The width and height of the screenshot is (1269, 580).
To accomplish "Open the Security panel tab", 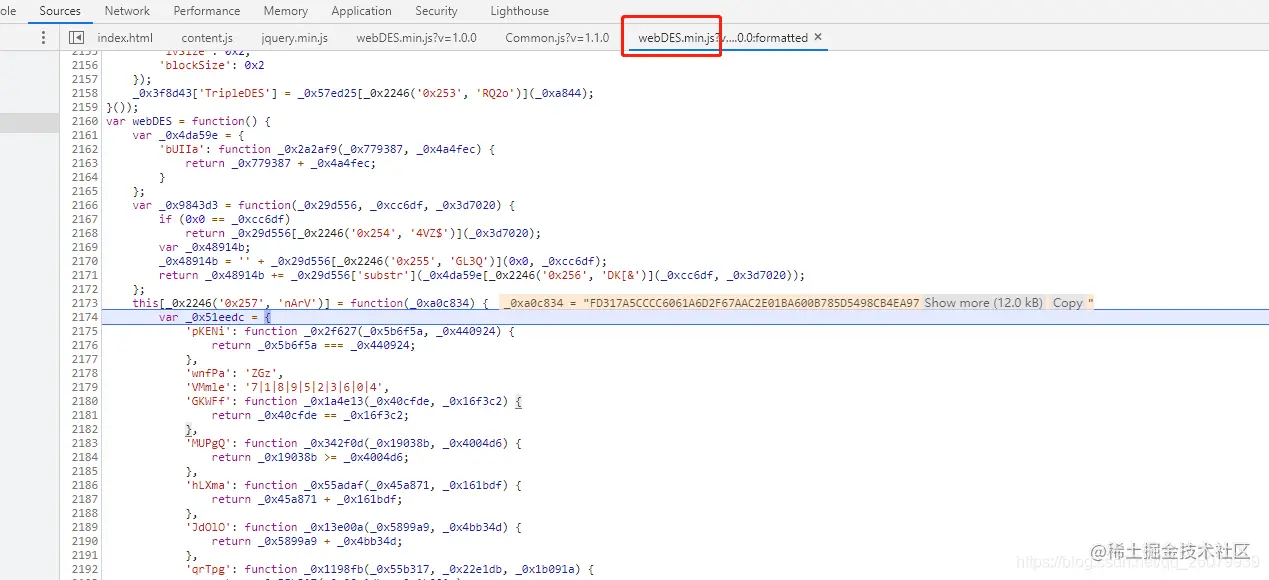I will click(x=436, y=11).
